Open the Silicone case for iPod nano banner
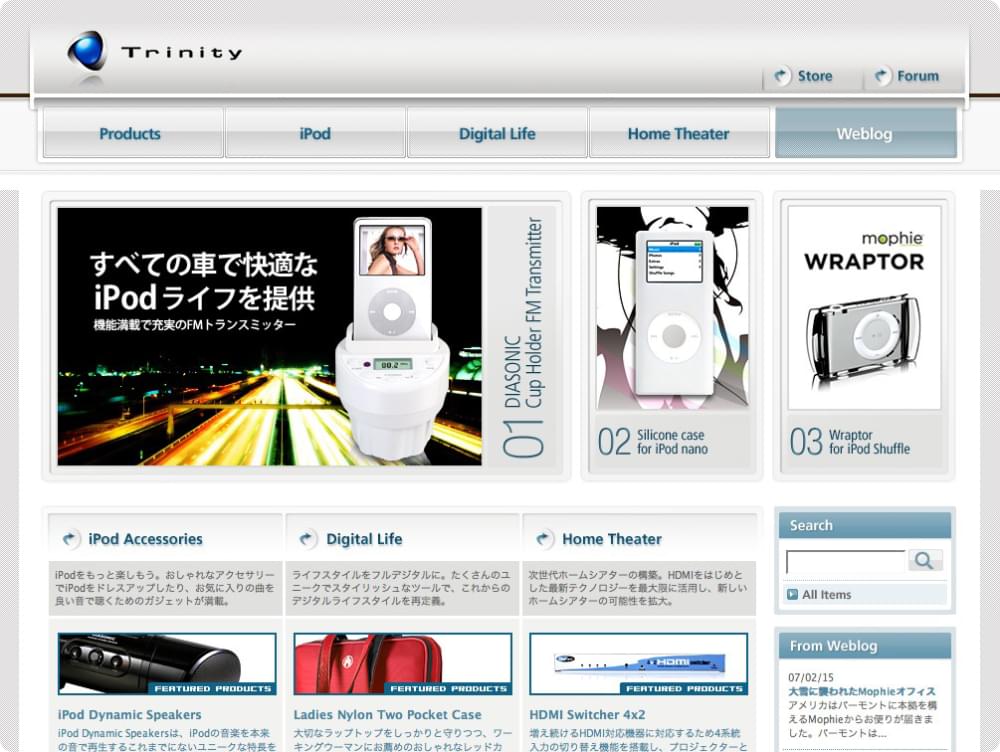Screen dimensions: 1000x752 pos(672,336)
